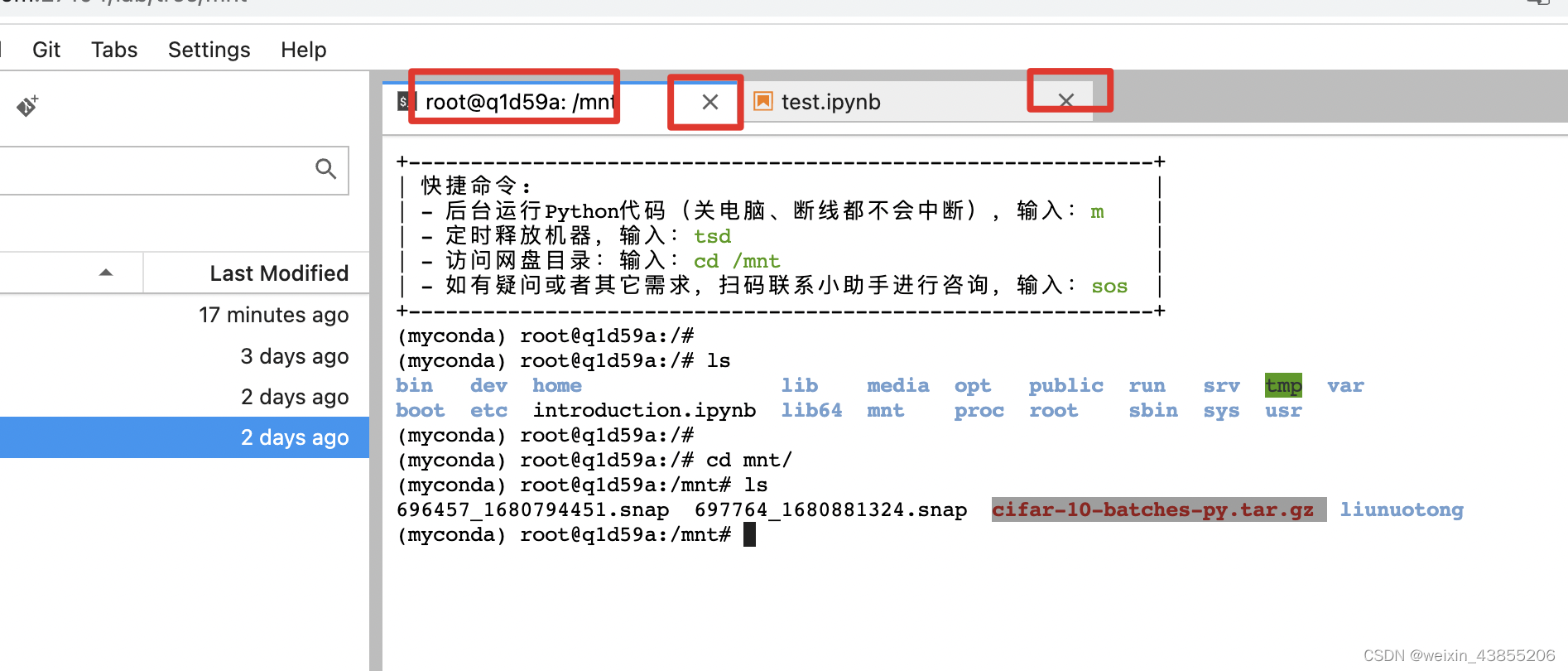This screenshot has height=671, width=1568.
Task: Select the '3 days ago' file row
Action: coord(185,356)
